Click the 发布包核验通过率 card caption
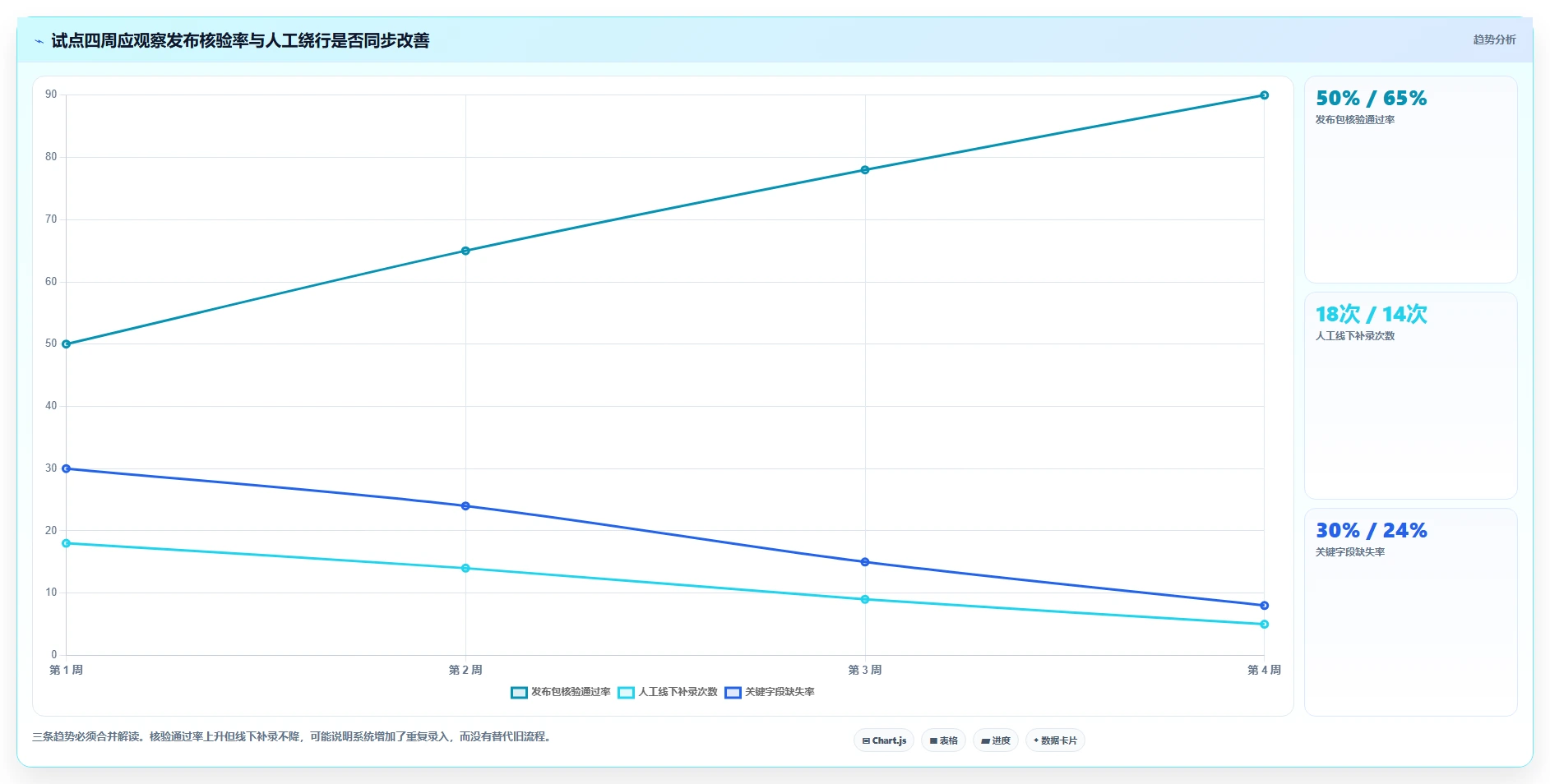Image resolution: width=1550 pixels, height=784 pixels. [x=1355, y=120]
